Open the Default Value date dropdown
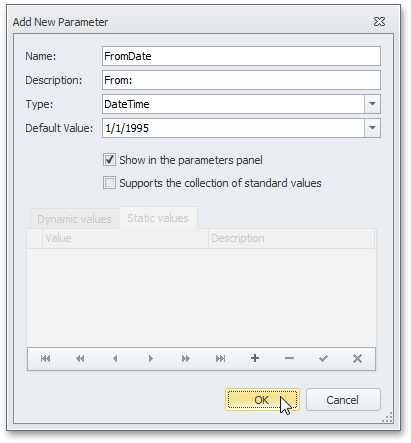The image size is (411, 443). click(372, 128)
